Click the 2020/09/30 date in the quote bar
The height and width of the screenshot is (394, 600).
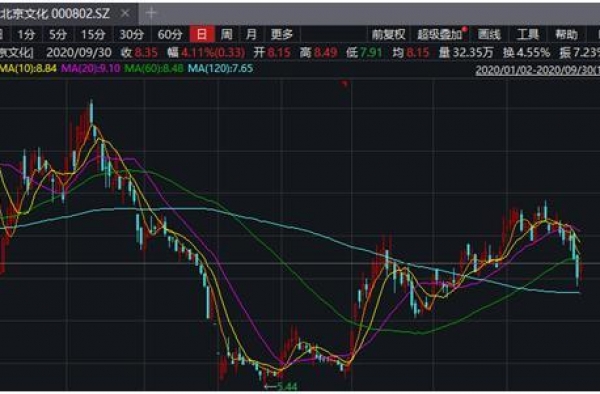click(79, 52)
